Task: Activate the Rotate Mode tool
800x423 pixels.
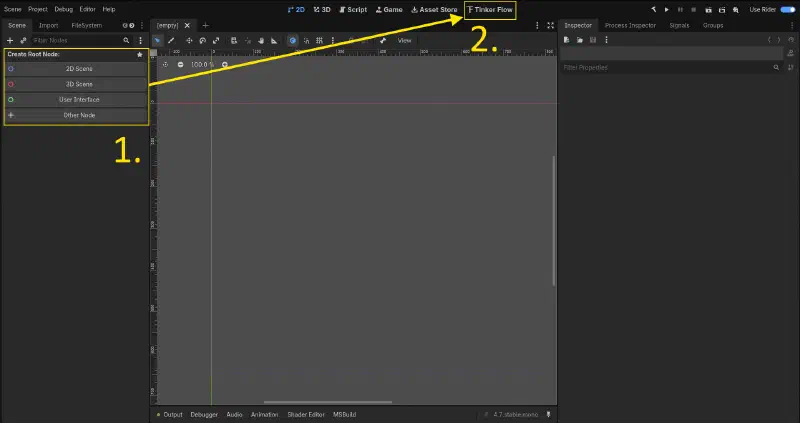Action: coord(203,40)
